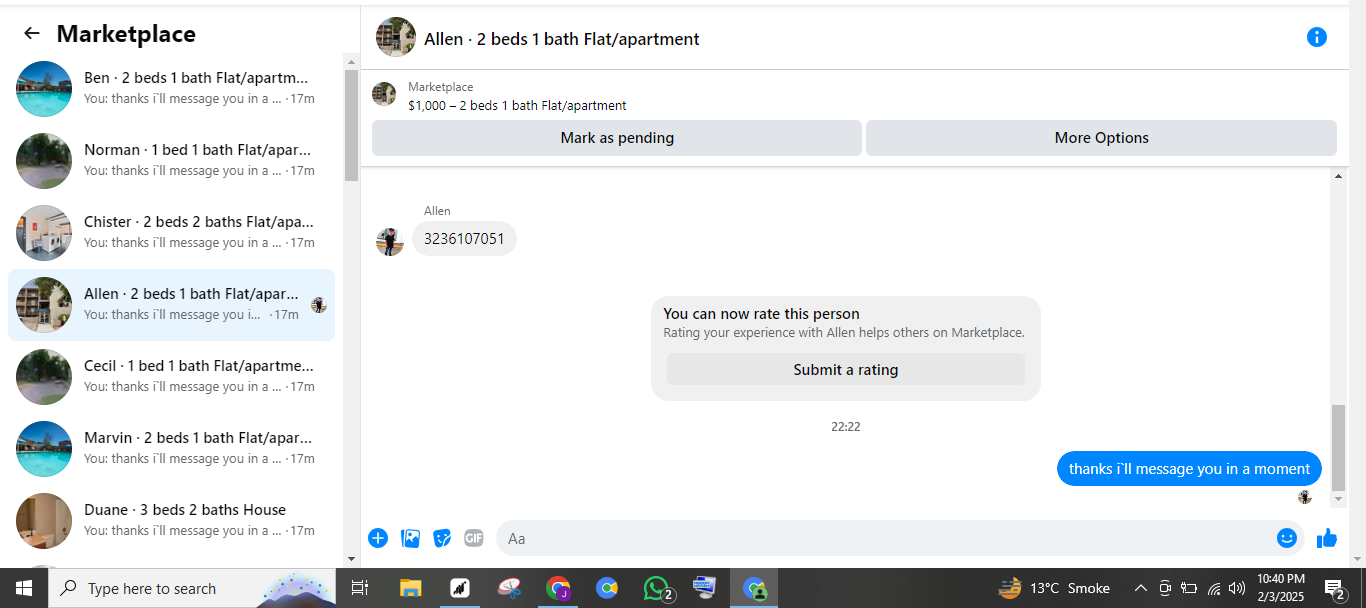
Task: Click listing title $1,000 – 2 beds text
Action: 517,105
